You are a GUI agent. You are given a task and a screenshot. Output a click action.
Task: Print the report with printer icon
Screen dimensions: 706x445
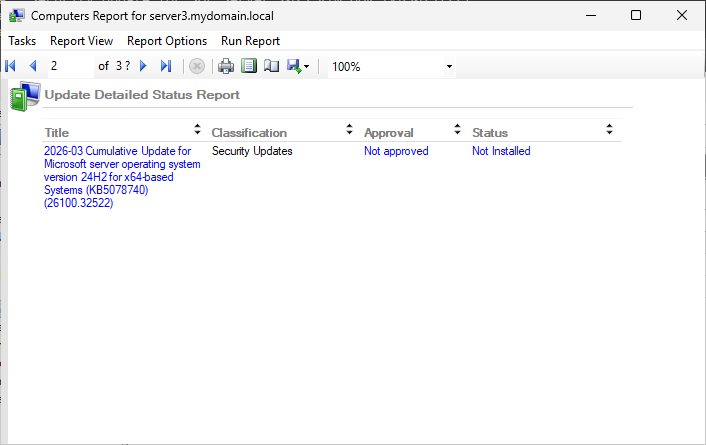click(226, 66)
